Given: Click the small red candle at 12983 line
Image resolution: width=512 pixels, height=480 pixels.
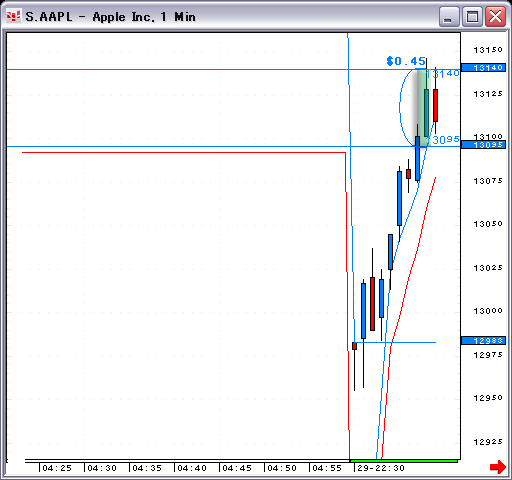Looking at the screenshot, I should tap(354, 346).
